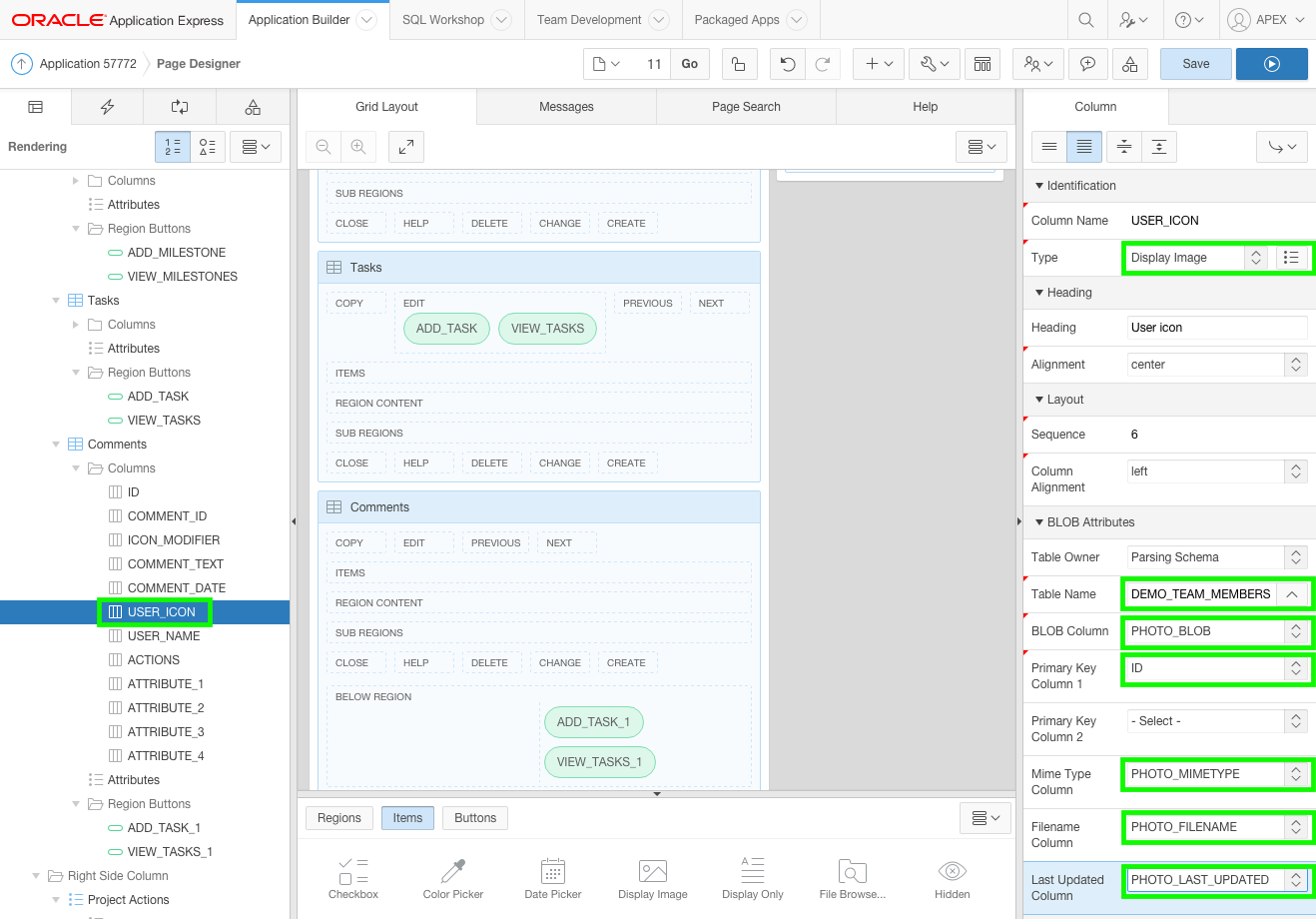Show all properties in property editor
The width and height of the screenshot is (1316, 919).
[x=1084, y=147]
